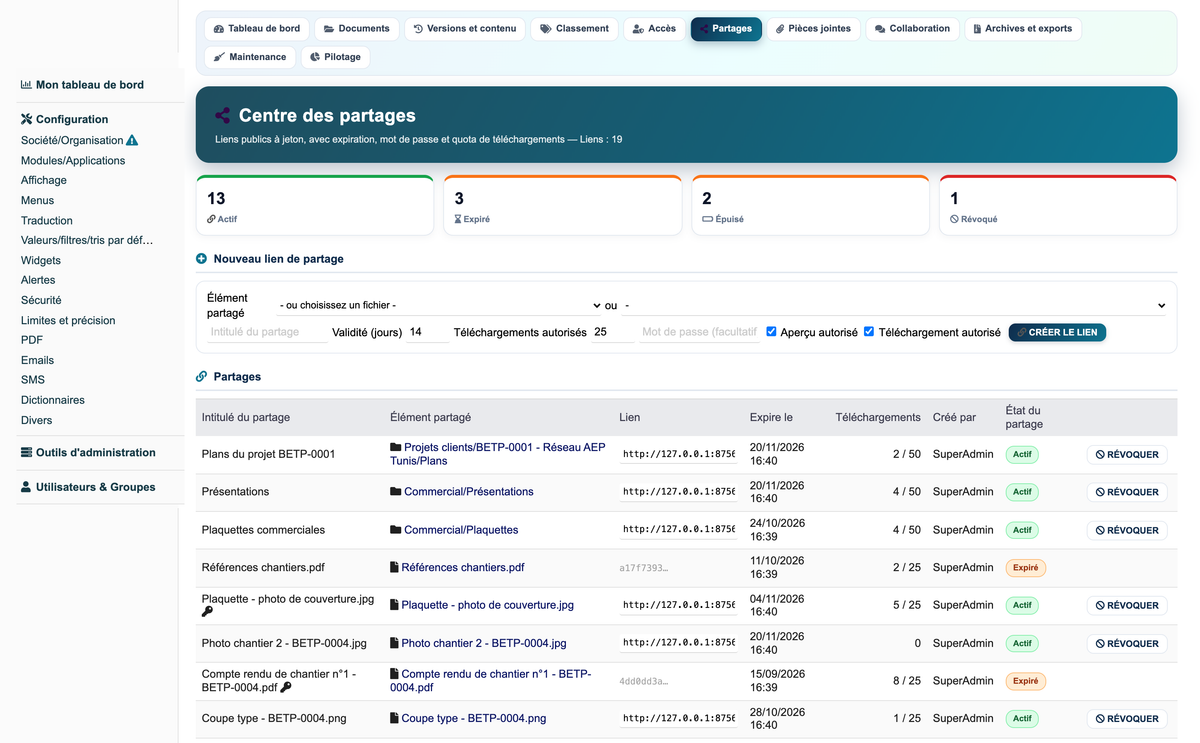Click the plus icon beside Nouveau lien de partage
The width and height of the screenshot is (1200, 743).
pos(202,259)
